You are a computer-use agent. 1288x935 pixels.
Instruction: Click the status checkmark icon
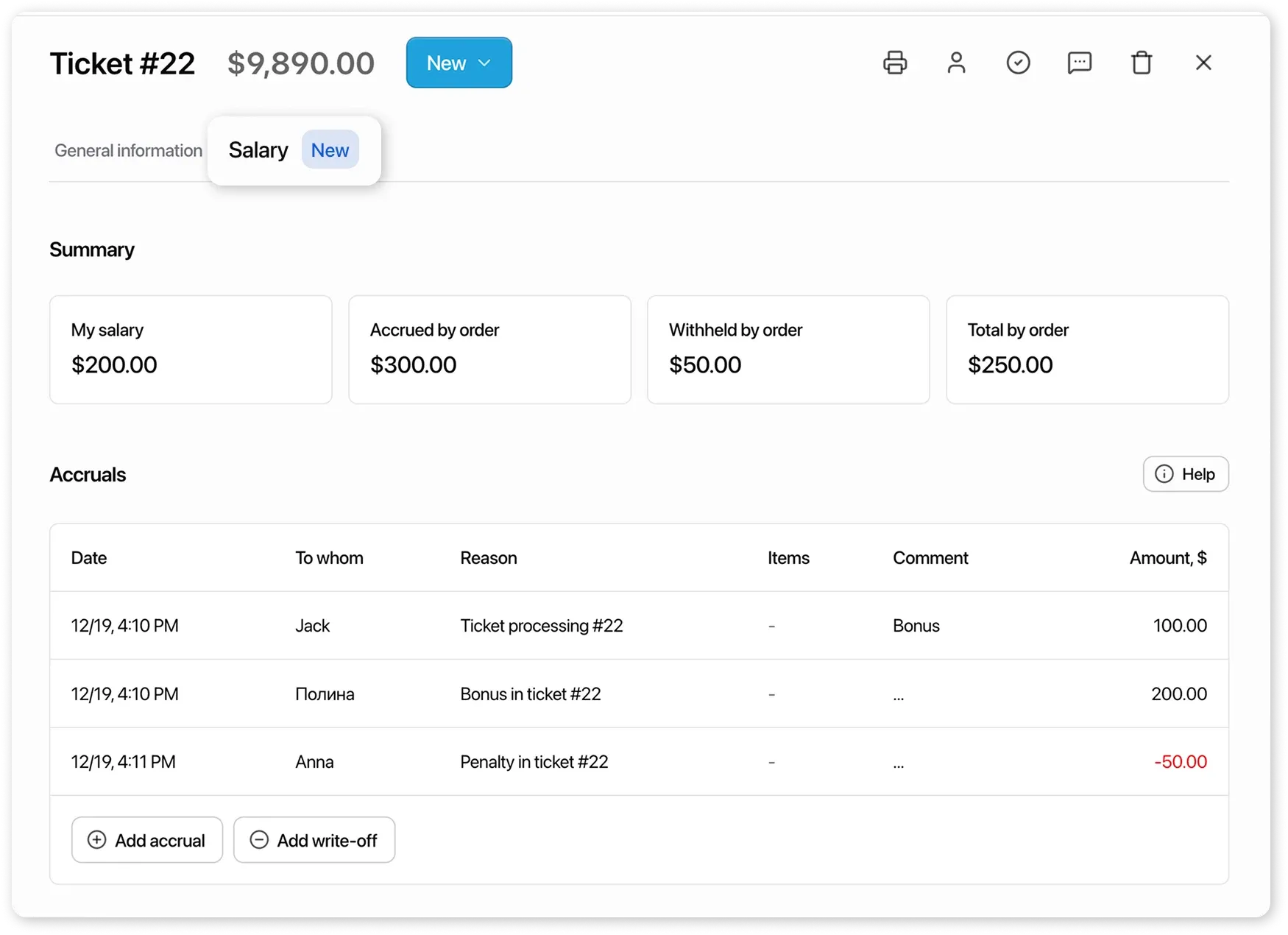(x=1019, y=63)
